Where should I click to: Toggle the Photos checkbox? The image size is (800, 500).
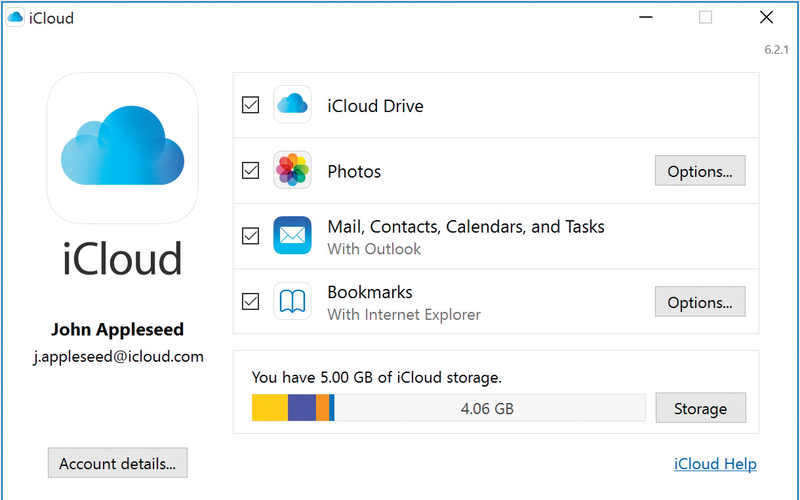point(250,171)
